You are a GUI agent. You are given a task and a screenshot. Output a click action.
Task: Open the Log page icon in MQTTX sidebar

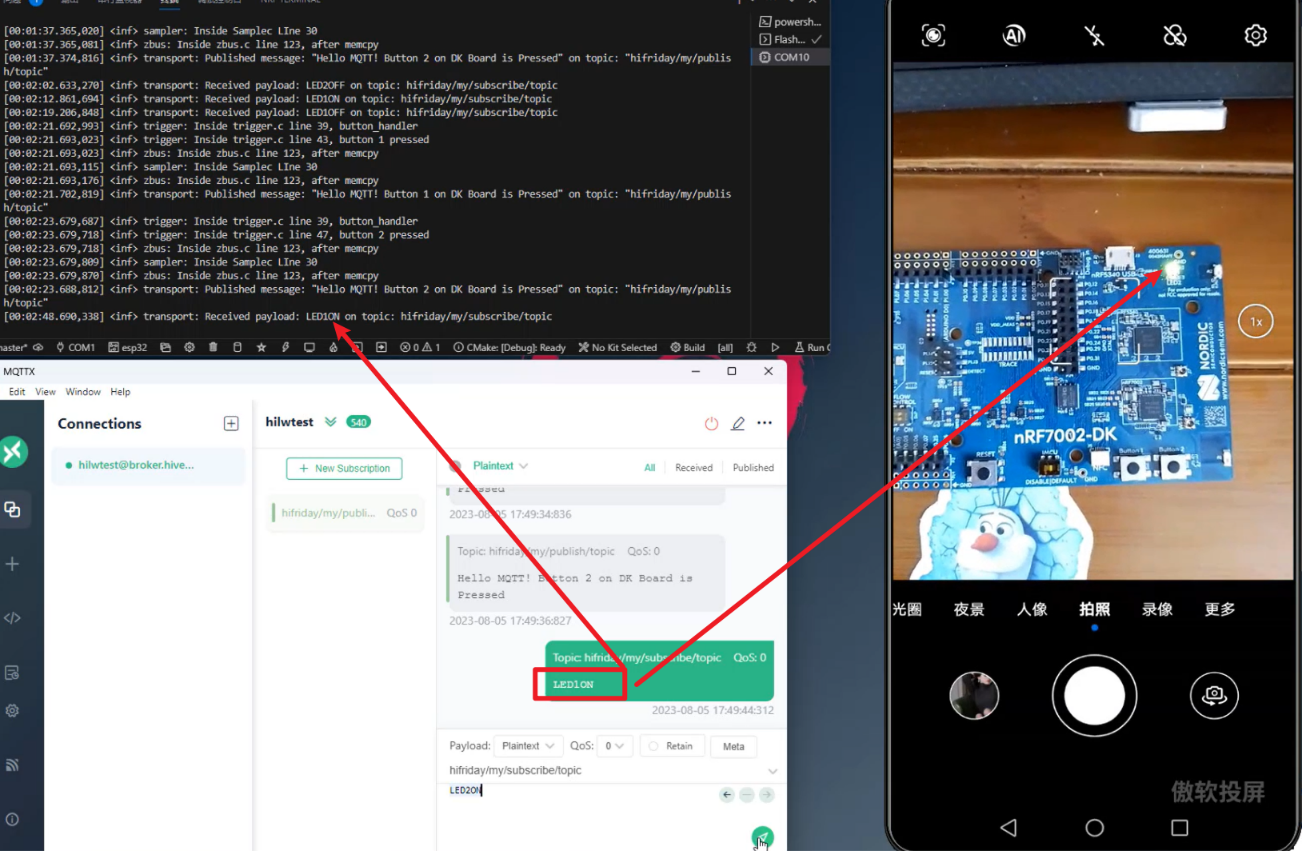(x=12, y=673)
